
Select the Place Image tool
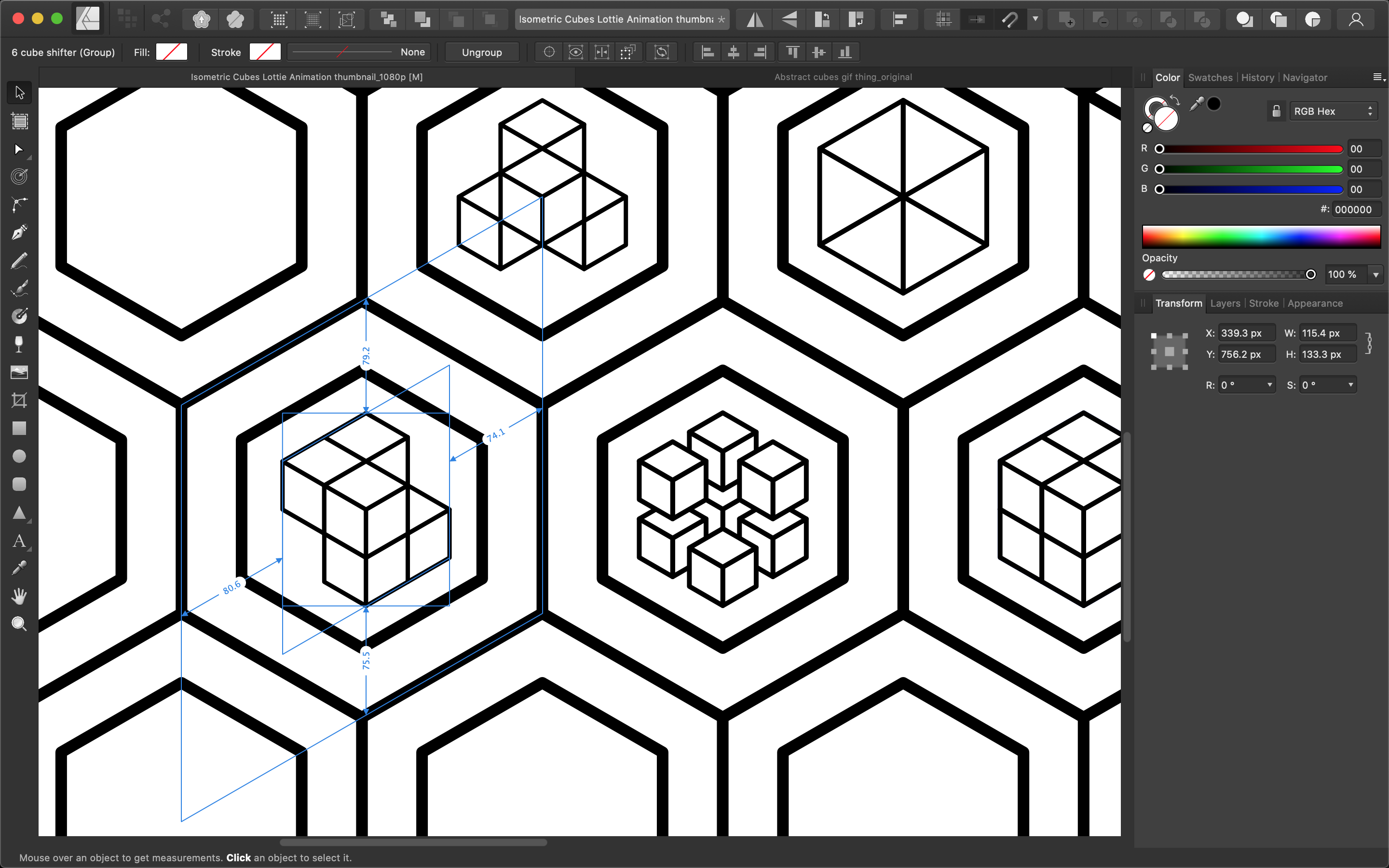coord(19,373)
